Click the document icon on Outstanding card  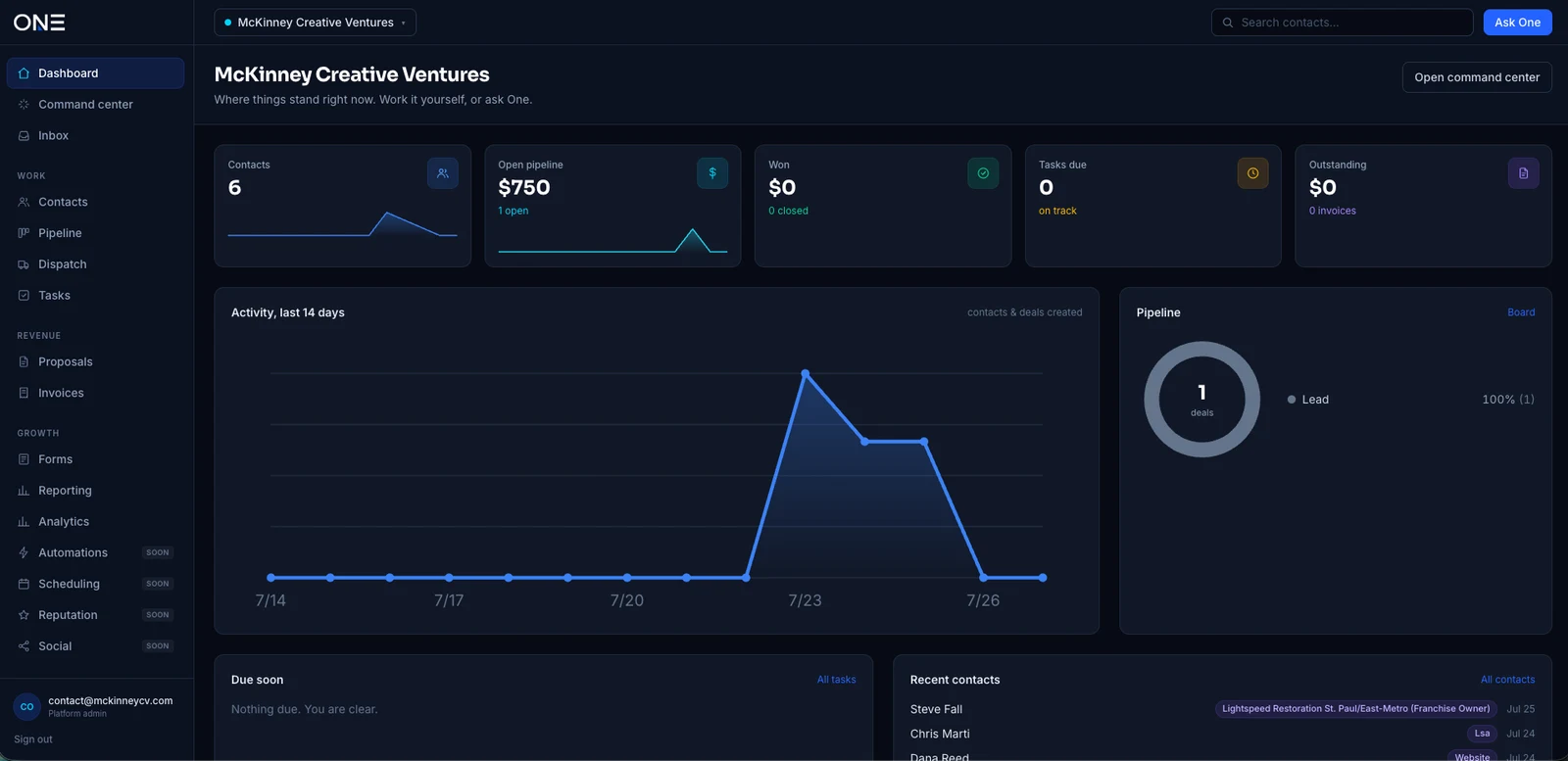click(x=1523, y=173)
